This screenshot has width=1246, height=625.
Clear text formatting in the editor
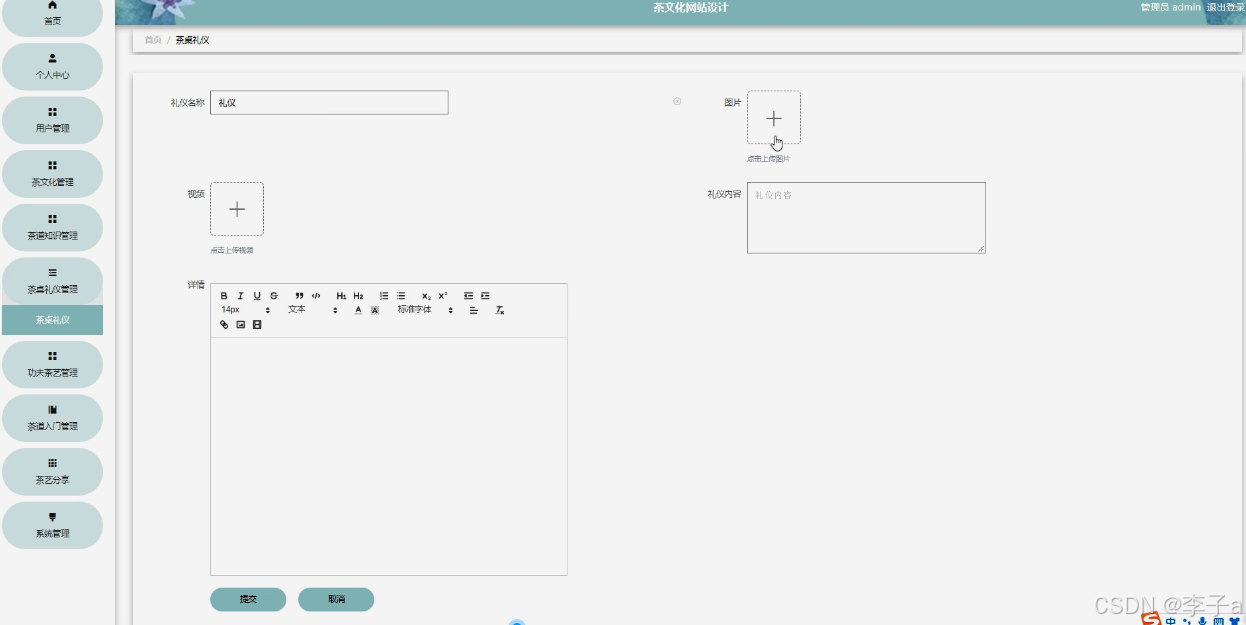click(500, 310)
